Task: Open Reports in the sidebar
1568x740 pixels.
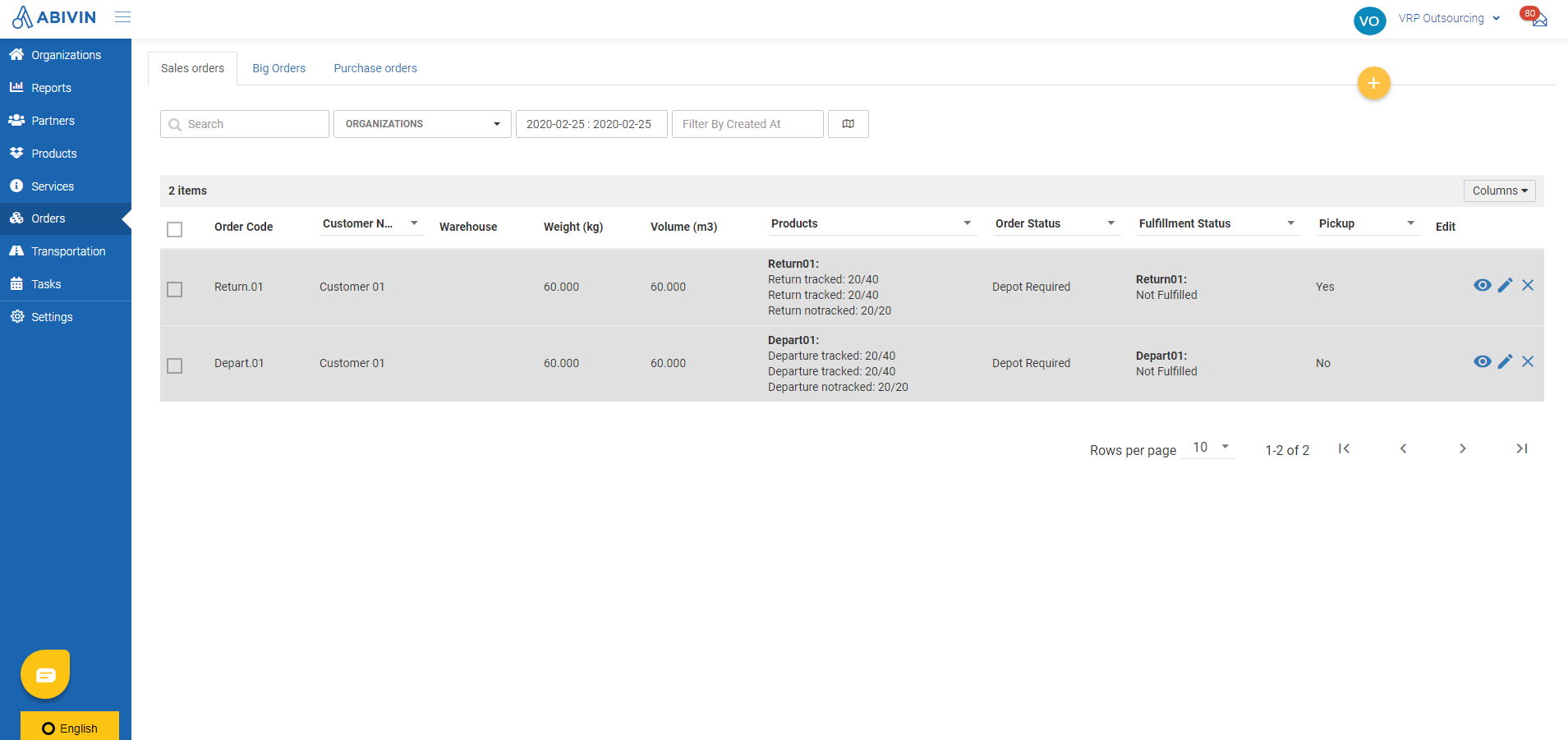Action: tap(66, 88)
